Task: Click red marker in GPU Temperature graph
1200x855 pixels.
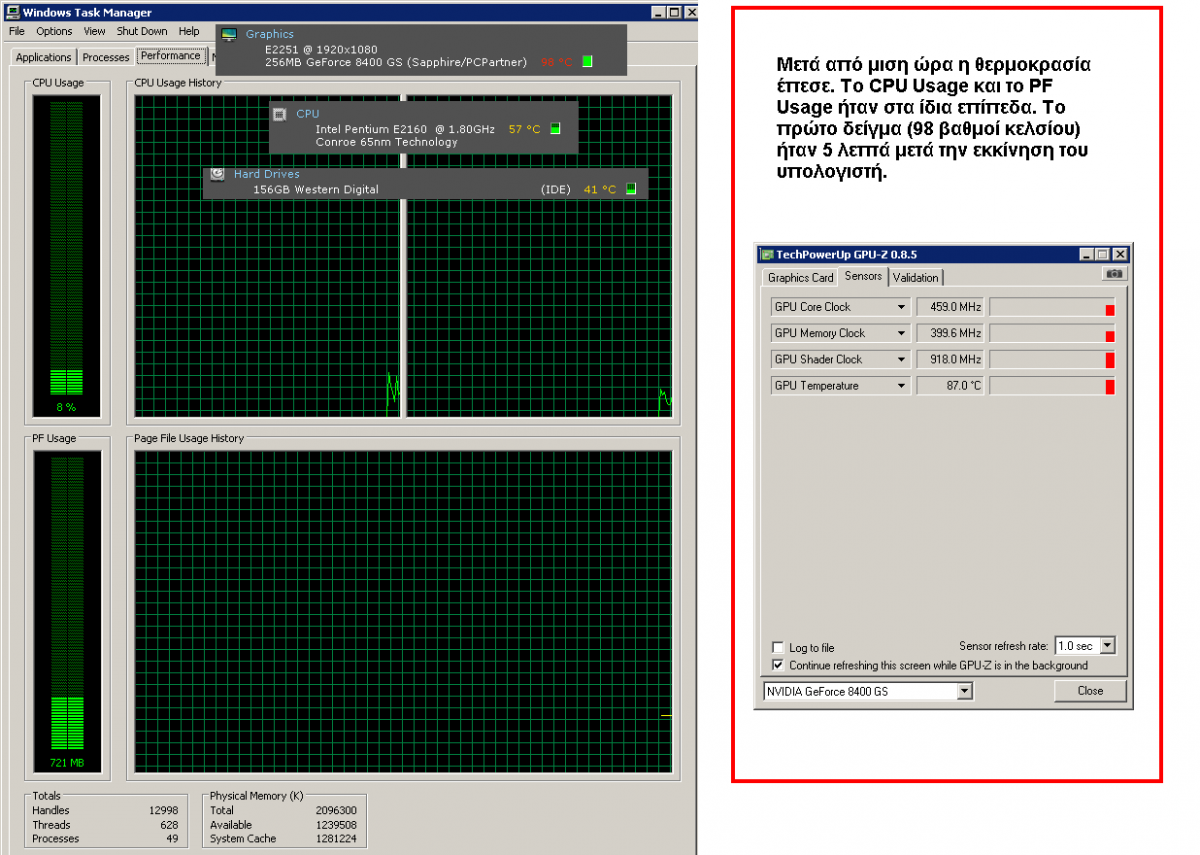Action: [1110, 387]
